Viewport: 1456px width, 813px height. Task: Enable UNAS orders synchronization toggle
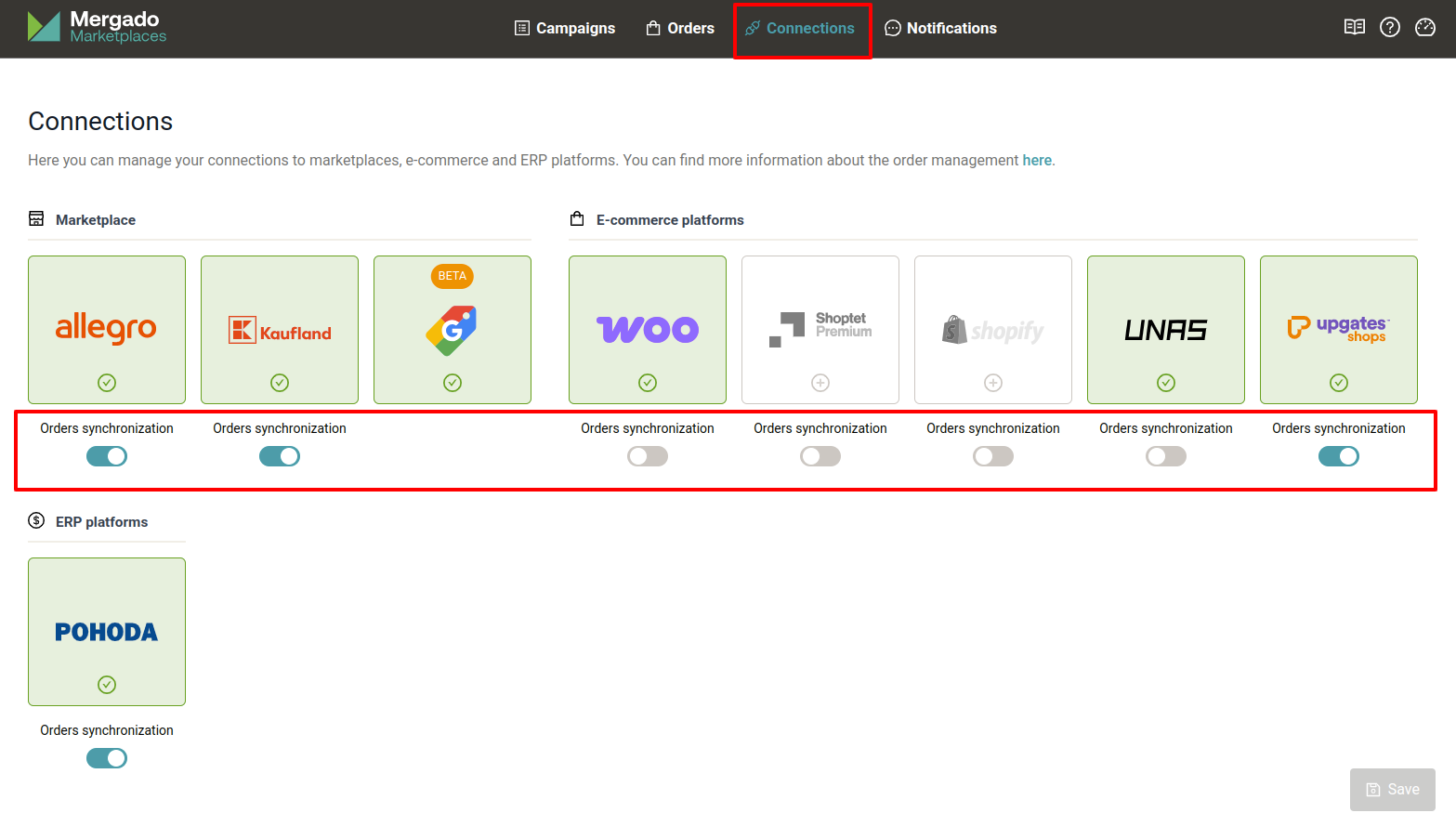[x=1166, y=456]
